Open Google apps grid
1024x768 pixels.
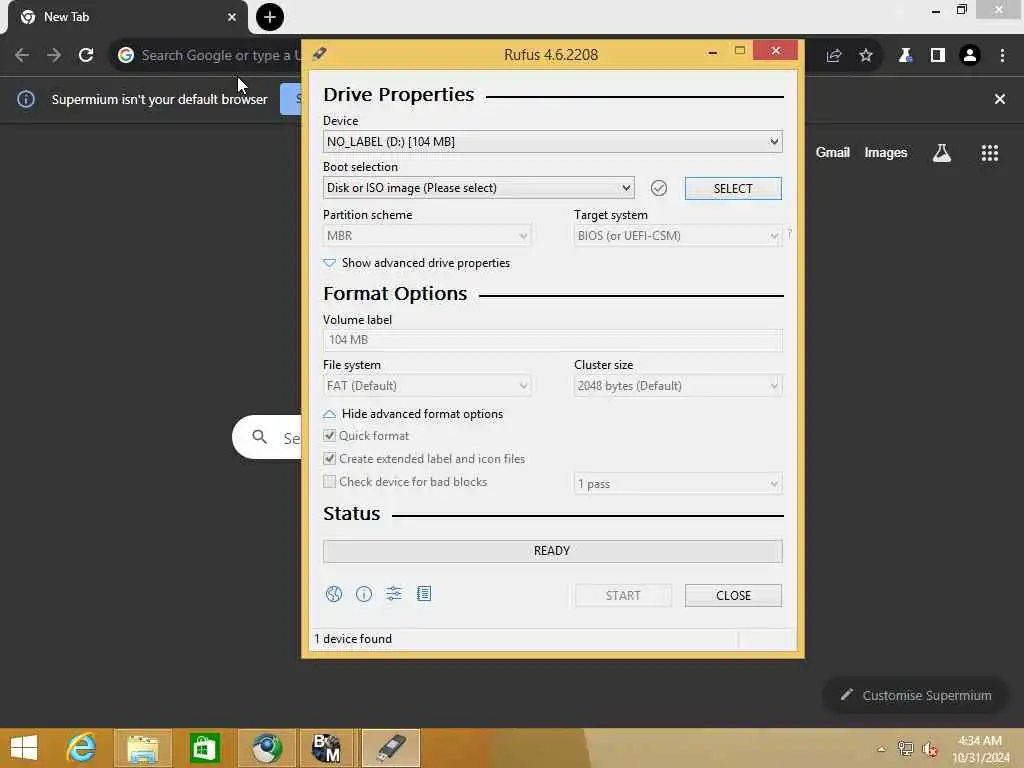990,153
